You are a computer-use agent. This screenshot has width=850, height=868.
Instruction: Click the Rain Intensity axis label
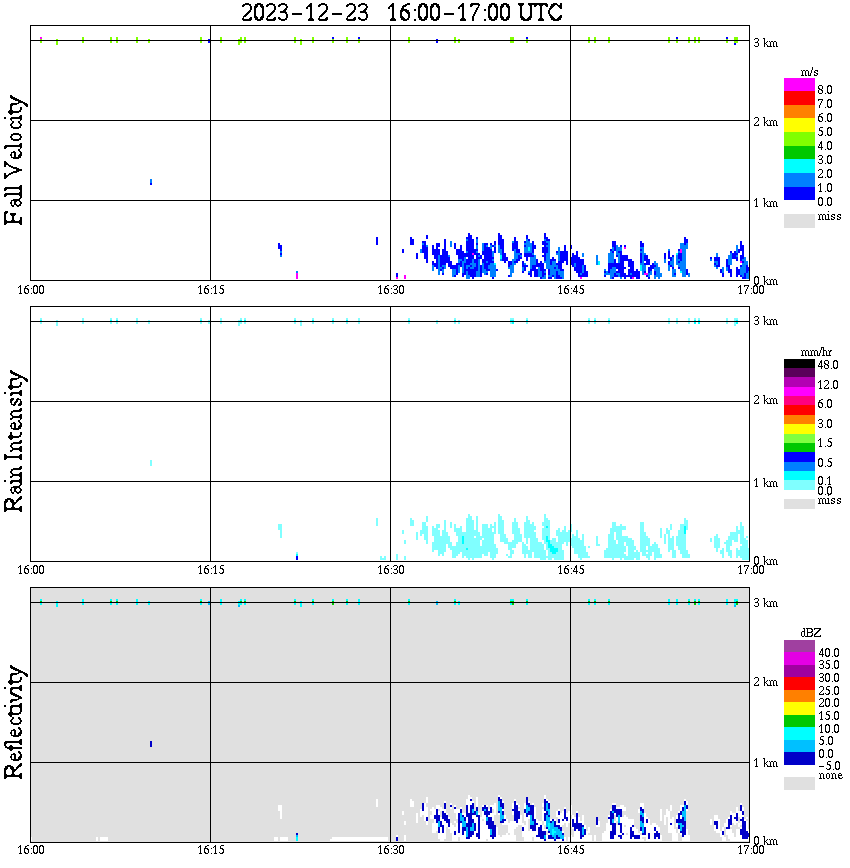14,441
